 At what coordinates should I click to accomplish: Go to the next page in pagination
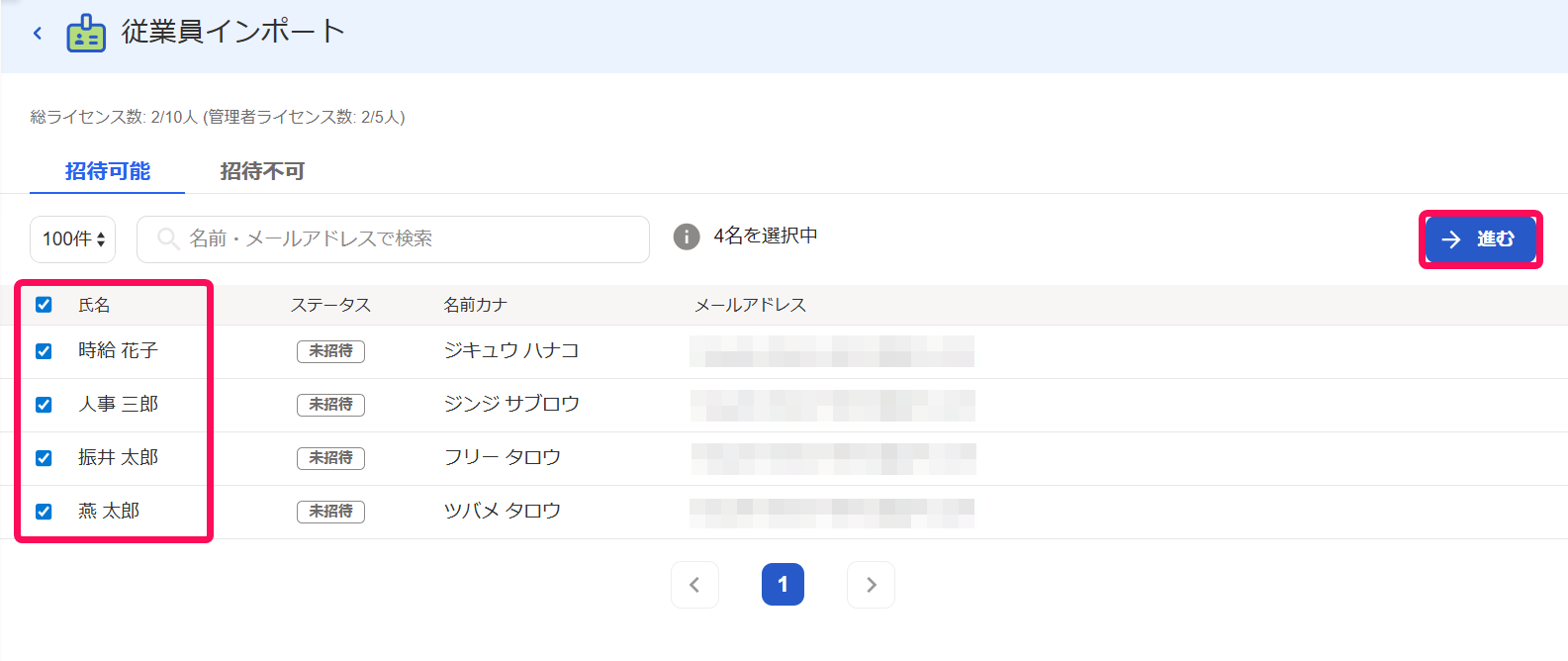871,585
